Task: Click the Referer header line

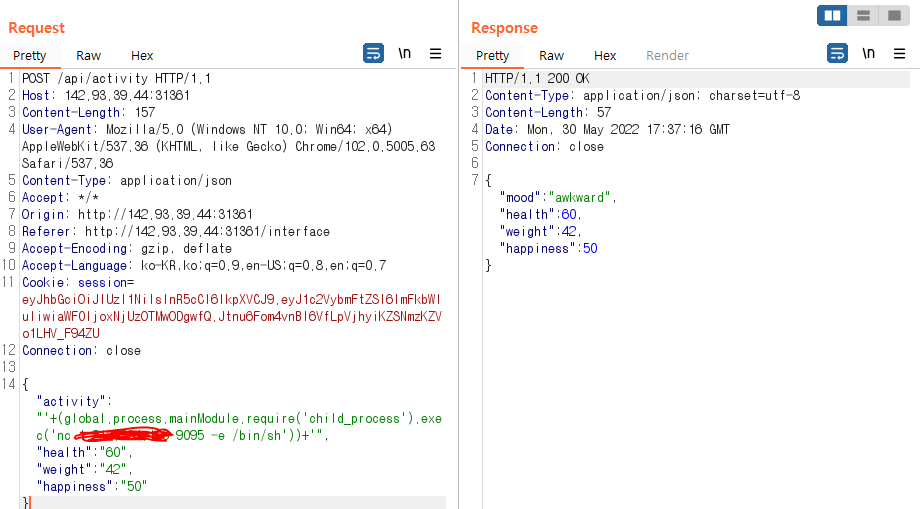Action: click(176, 232)
